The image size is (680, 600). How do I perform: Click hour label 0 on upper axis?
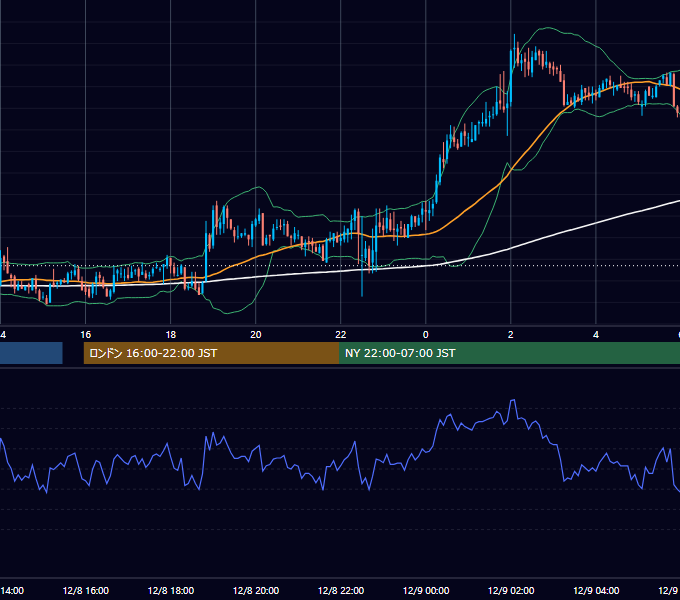point(425,335)
